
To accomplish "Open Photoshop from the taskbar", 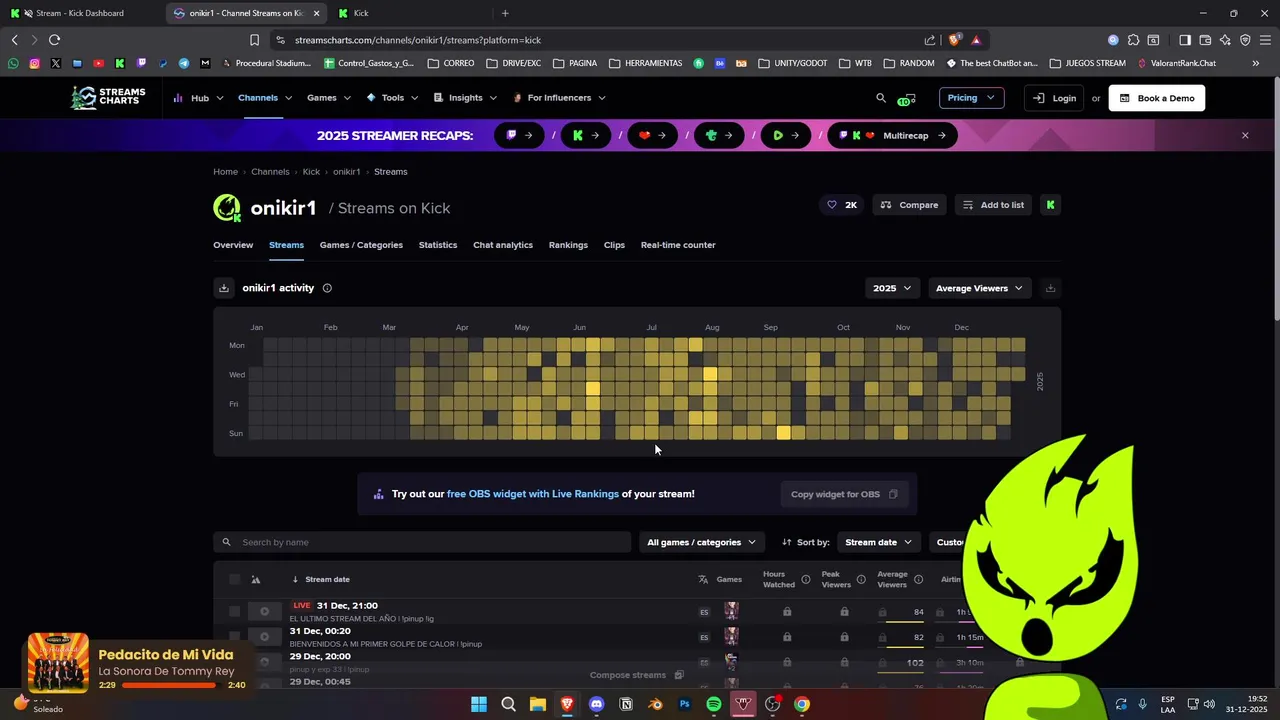I will click(685, 704).
